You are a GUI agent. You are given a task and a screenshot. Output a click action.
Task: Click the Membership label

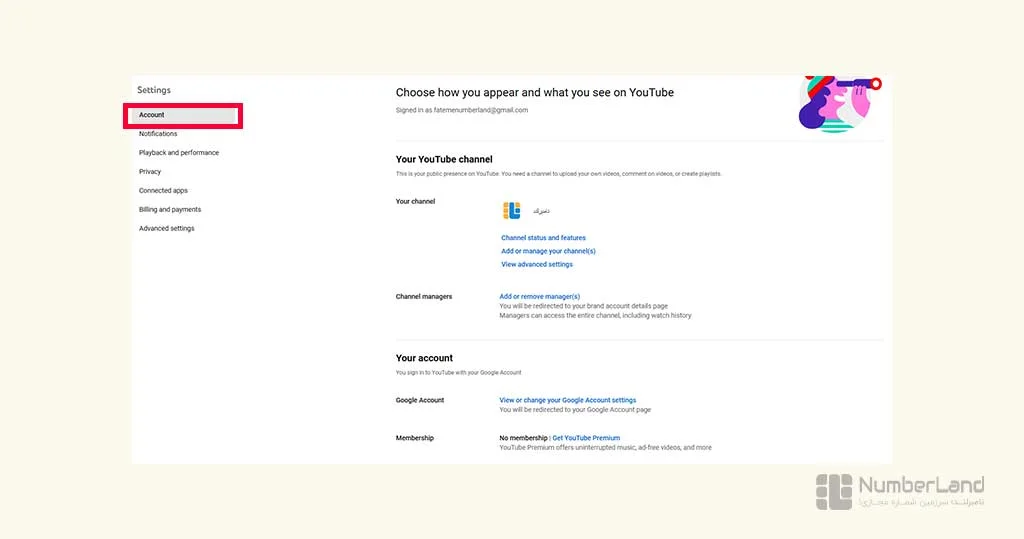[x=415, y=438]
